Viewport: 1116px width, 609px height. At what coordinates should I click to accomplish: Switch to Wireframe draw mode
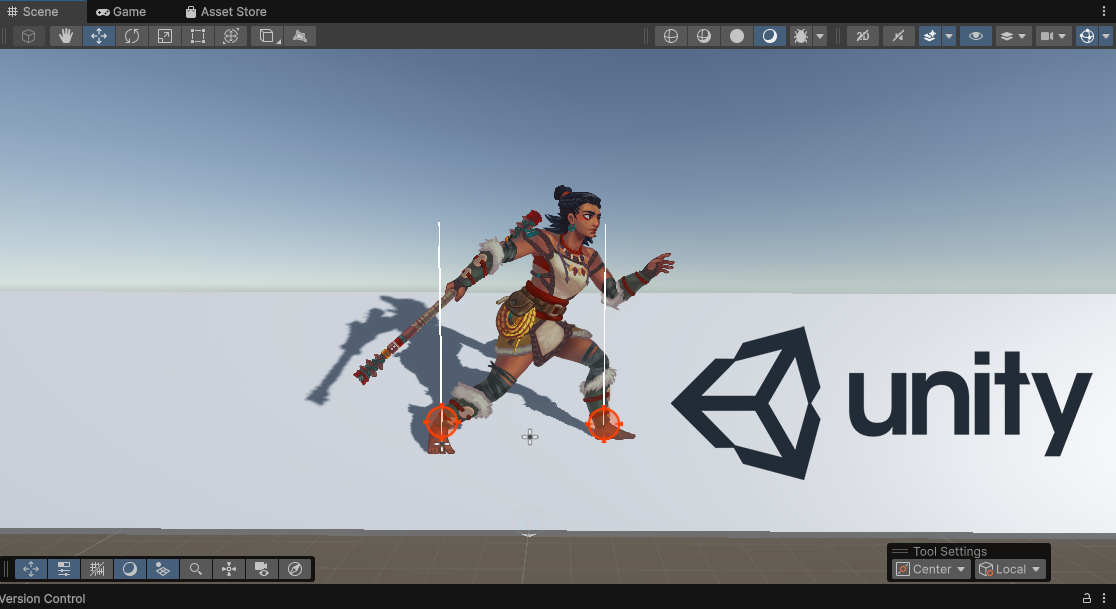tap(670, 36)
